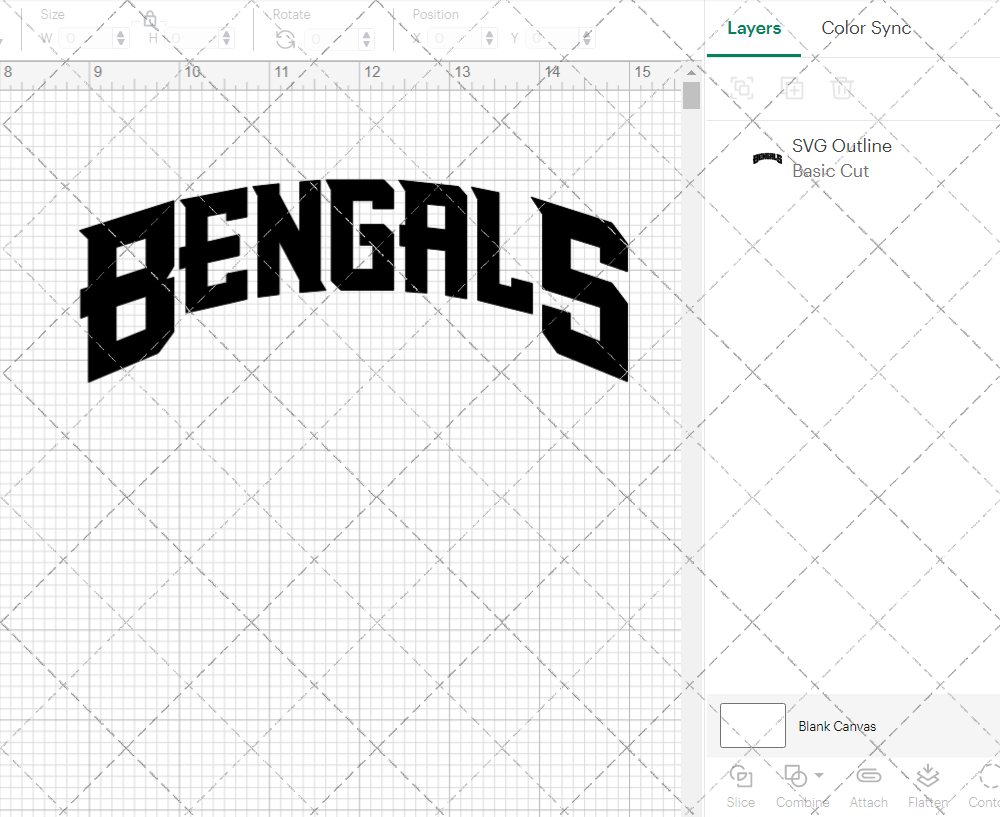Click the vertical scrollbar thumb
Image resolution: width=1000 pixels, height=817 pixels.
click(691, 96)
